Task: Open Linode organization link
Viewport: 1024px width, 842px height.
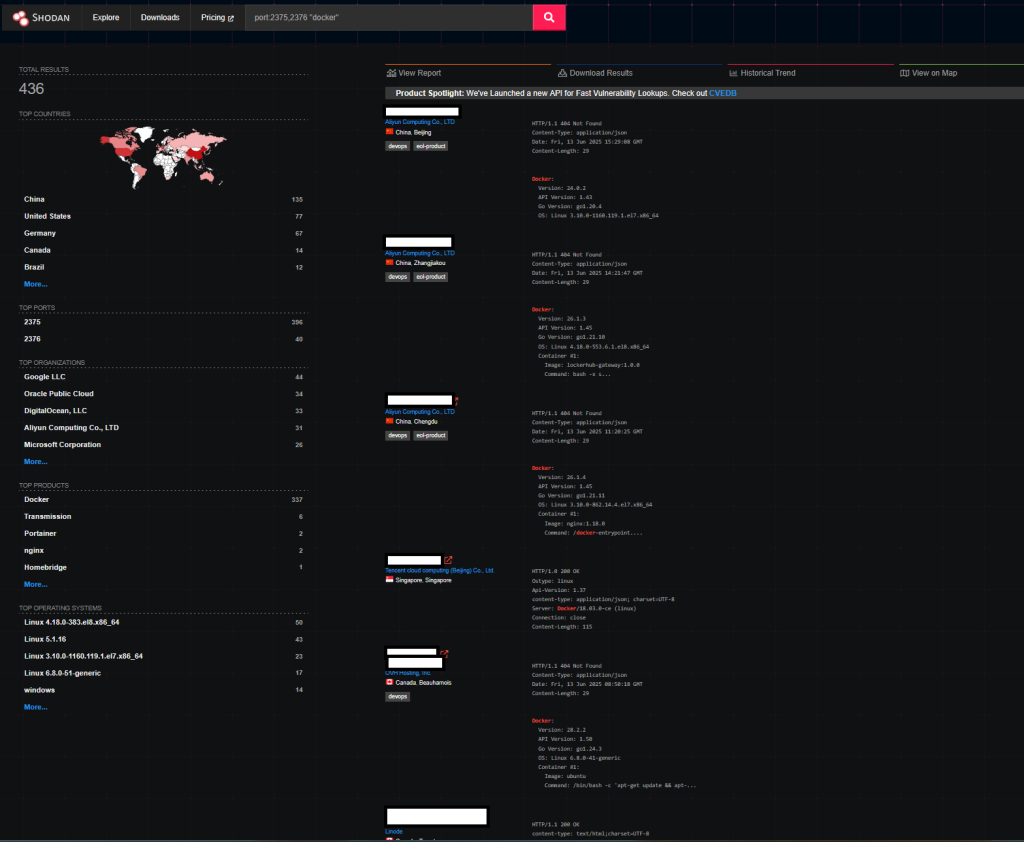Action: (394, 832)
